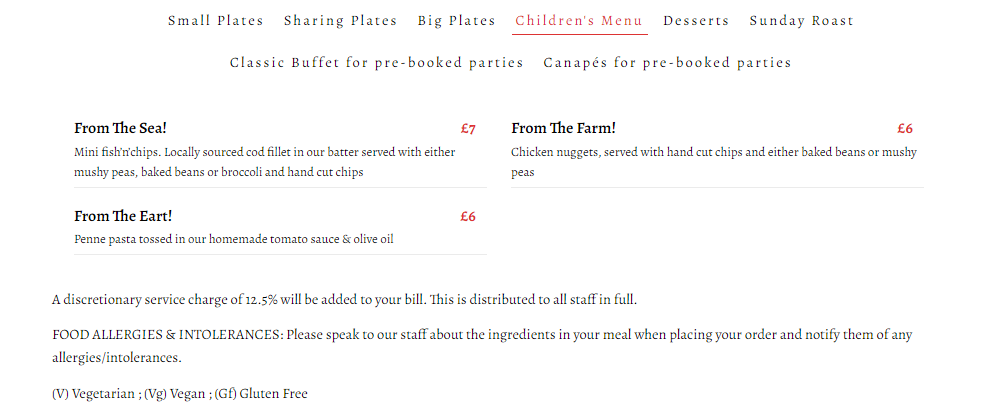995x419 pixels.
Task: Click the Chicken nuggets description text
Action: 713,162
